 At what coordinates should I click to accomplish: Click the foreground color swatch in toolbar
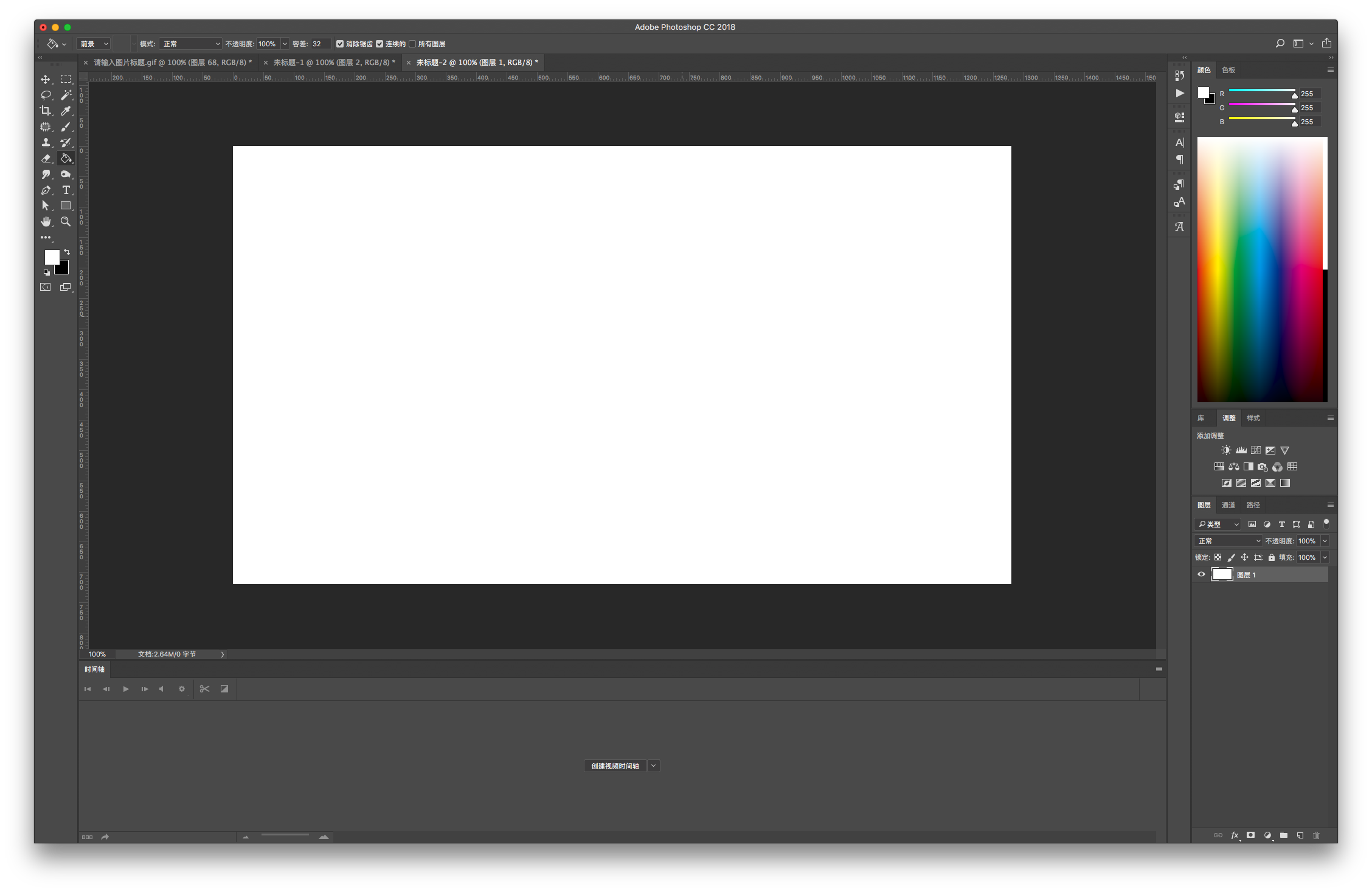click(51, 257)
